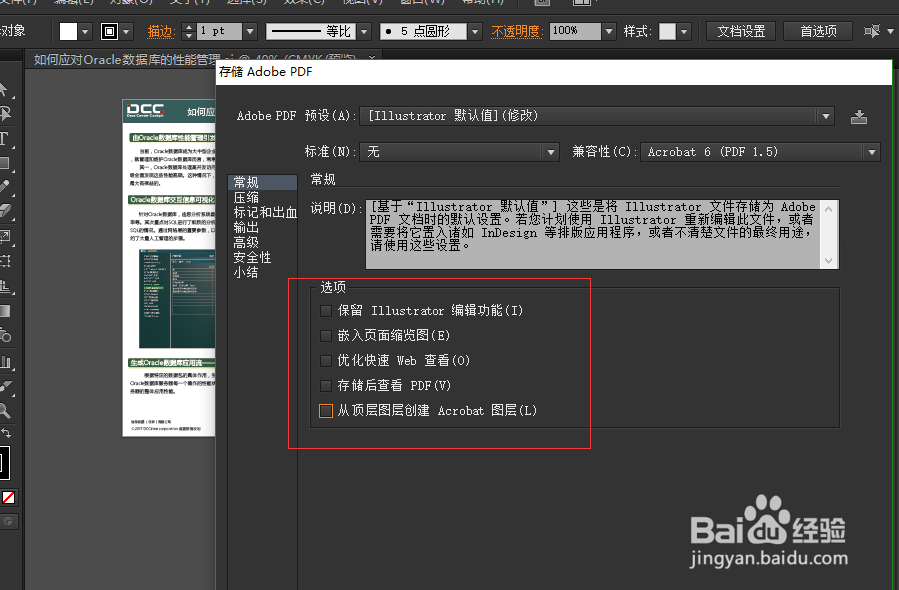
Task: Open the 描边 stroke panel link
Action: point(161,32)
